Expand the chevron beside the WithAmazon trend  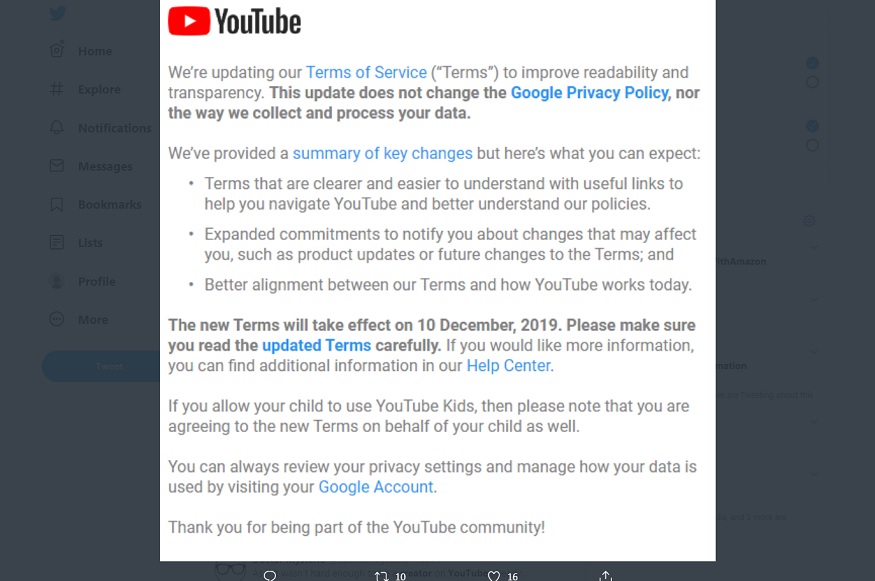point(815,247)
